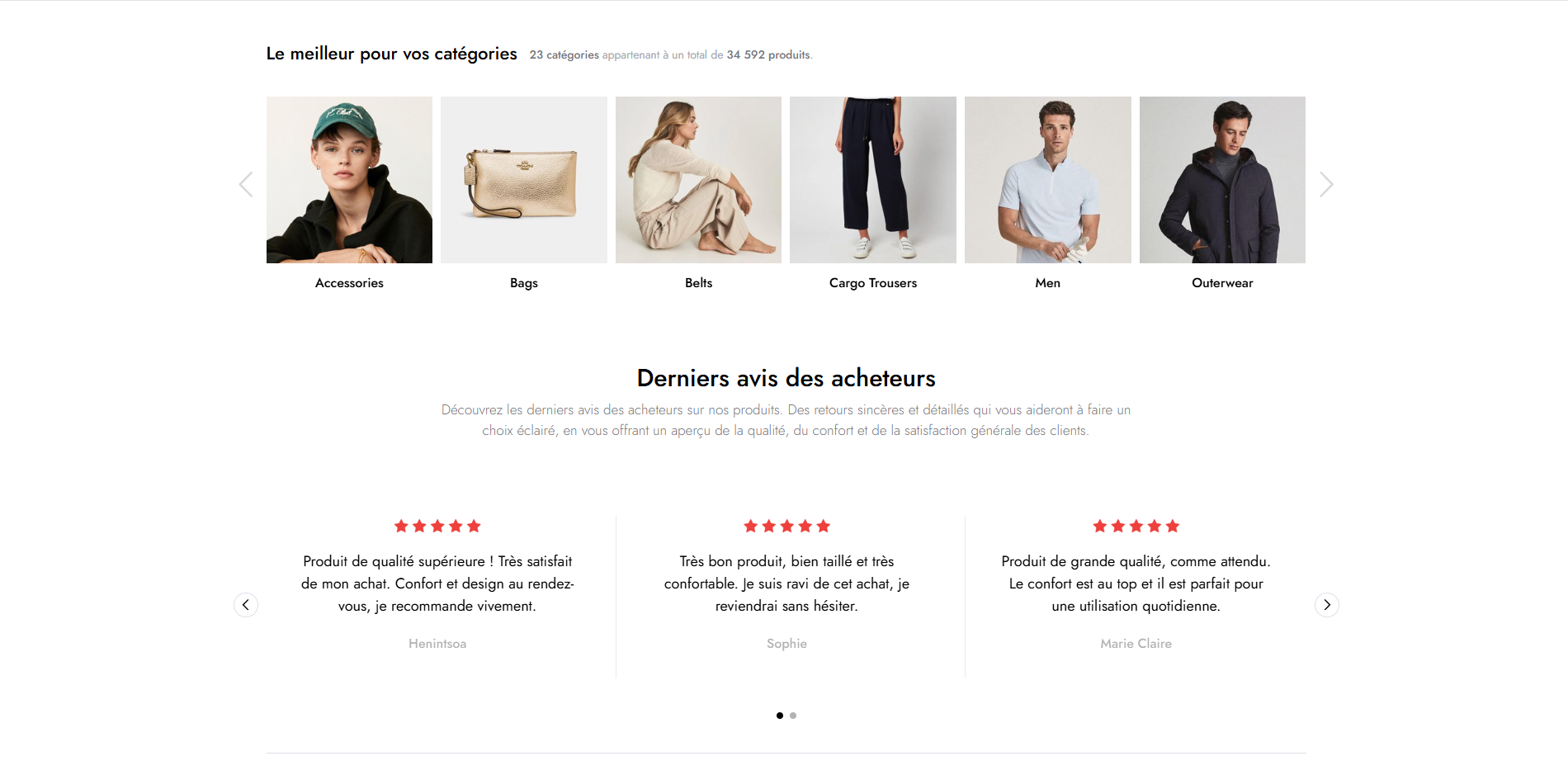The height and width of the screenshot is (775, 1568).
Task: Click the Outerwear text link
Action: pos(1222,283)
